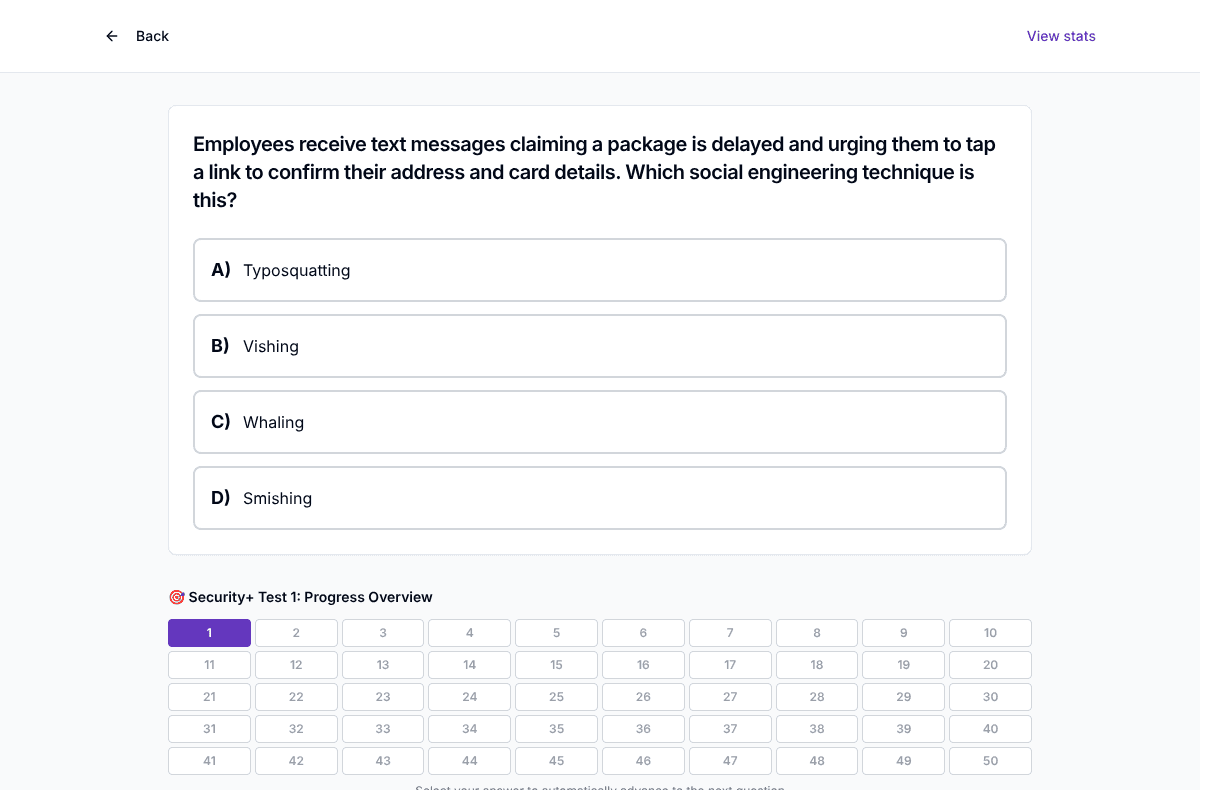Screen dimensions: 1215x790
Task: Jump to question 17
Action: [x=730, y=665]
